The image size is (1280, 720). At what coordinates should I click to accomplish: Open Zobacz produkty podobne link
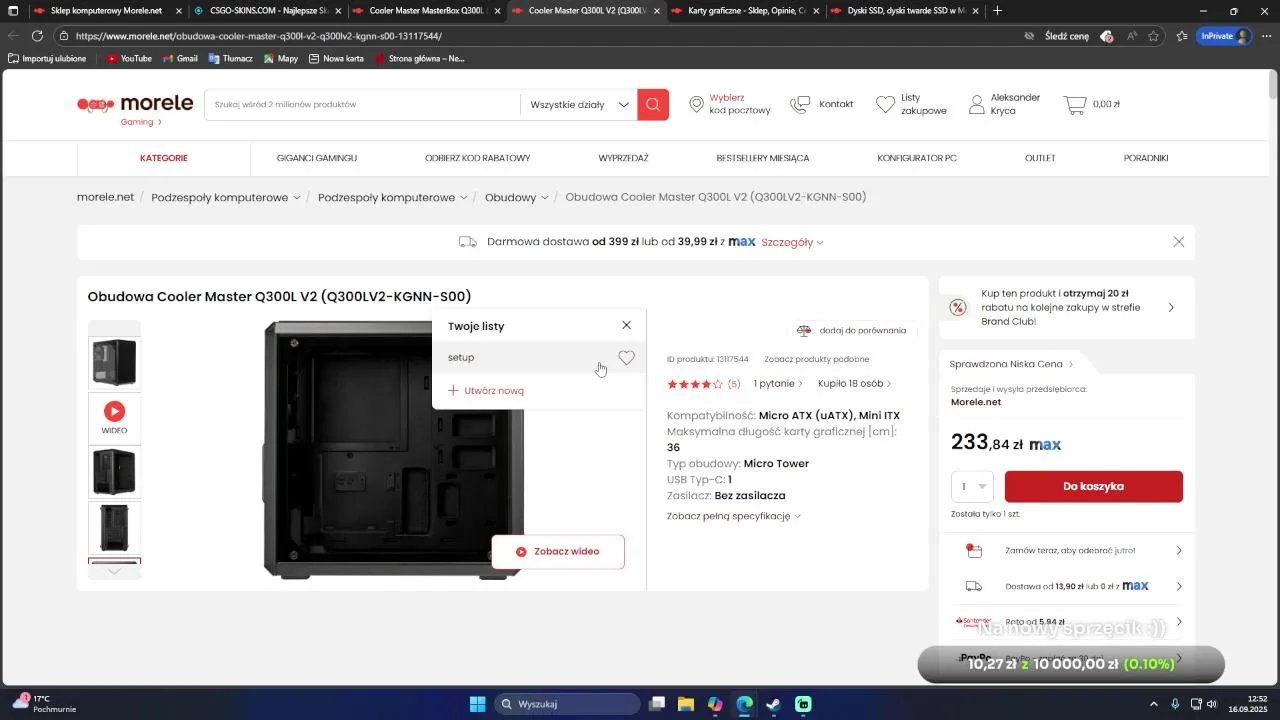point(817,359)
